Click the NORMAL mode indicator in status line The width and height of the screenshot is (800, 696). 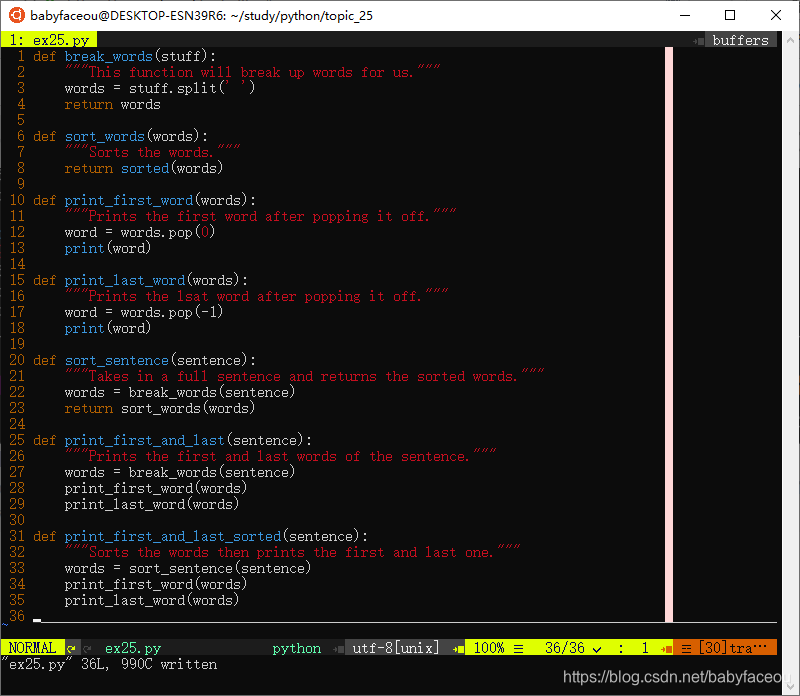[33, 648]
